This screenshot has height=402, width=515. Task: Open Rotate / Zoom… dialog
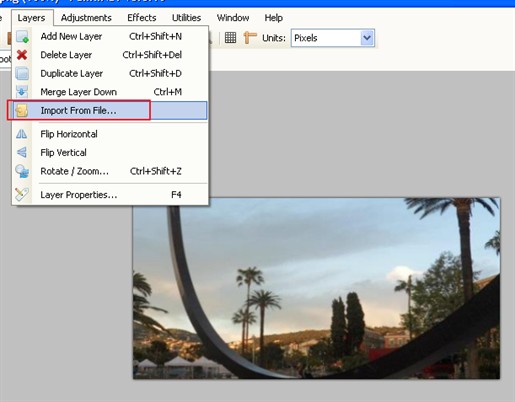110,171
